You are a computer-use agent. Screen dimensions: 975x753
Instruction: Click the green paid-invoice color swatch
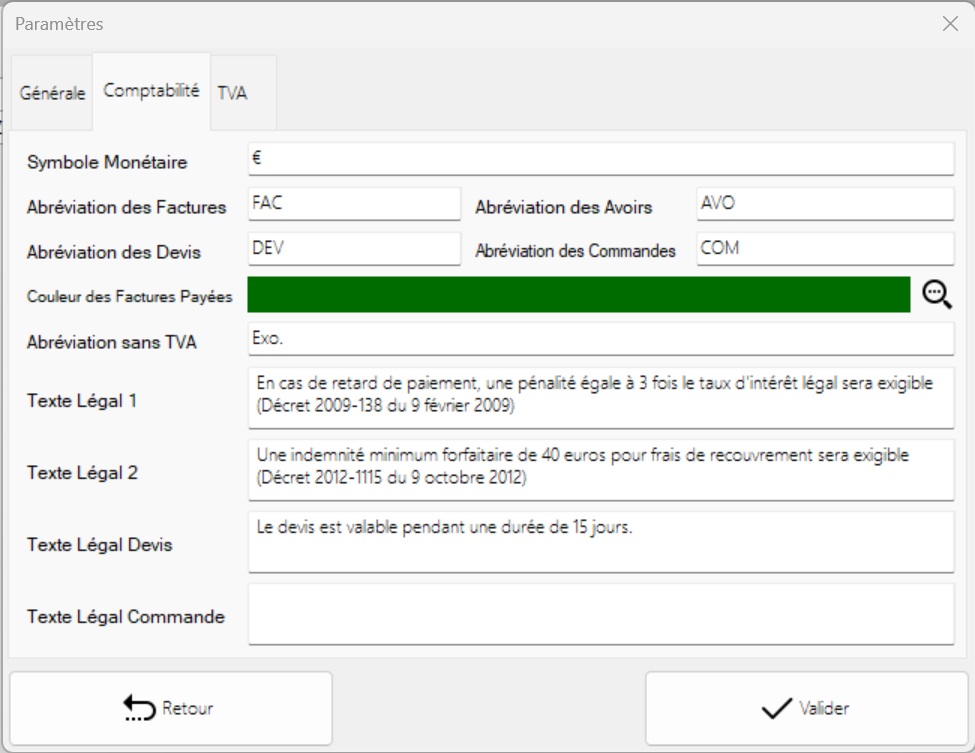click(x=578, y=295)
